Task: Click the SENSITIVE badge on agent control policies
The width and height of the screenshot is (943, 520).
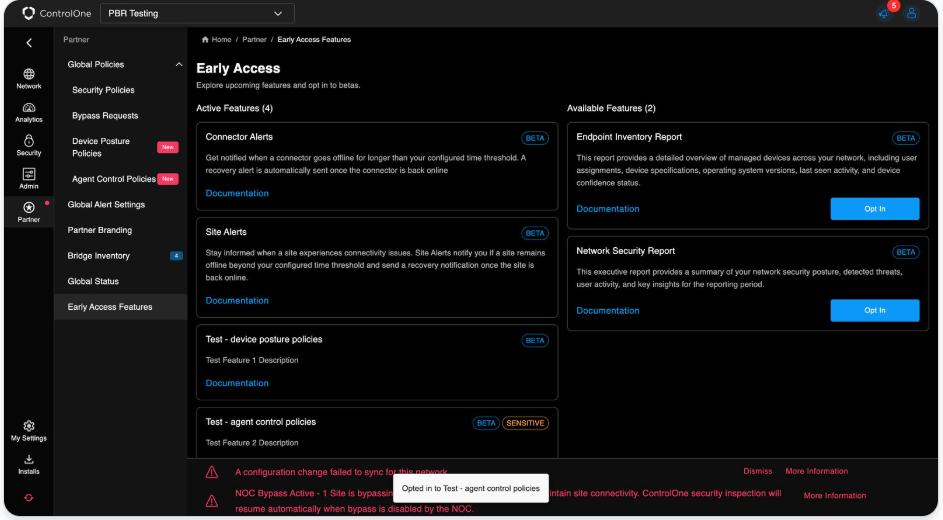Action: [x=525, y=423]
